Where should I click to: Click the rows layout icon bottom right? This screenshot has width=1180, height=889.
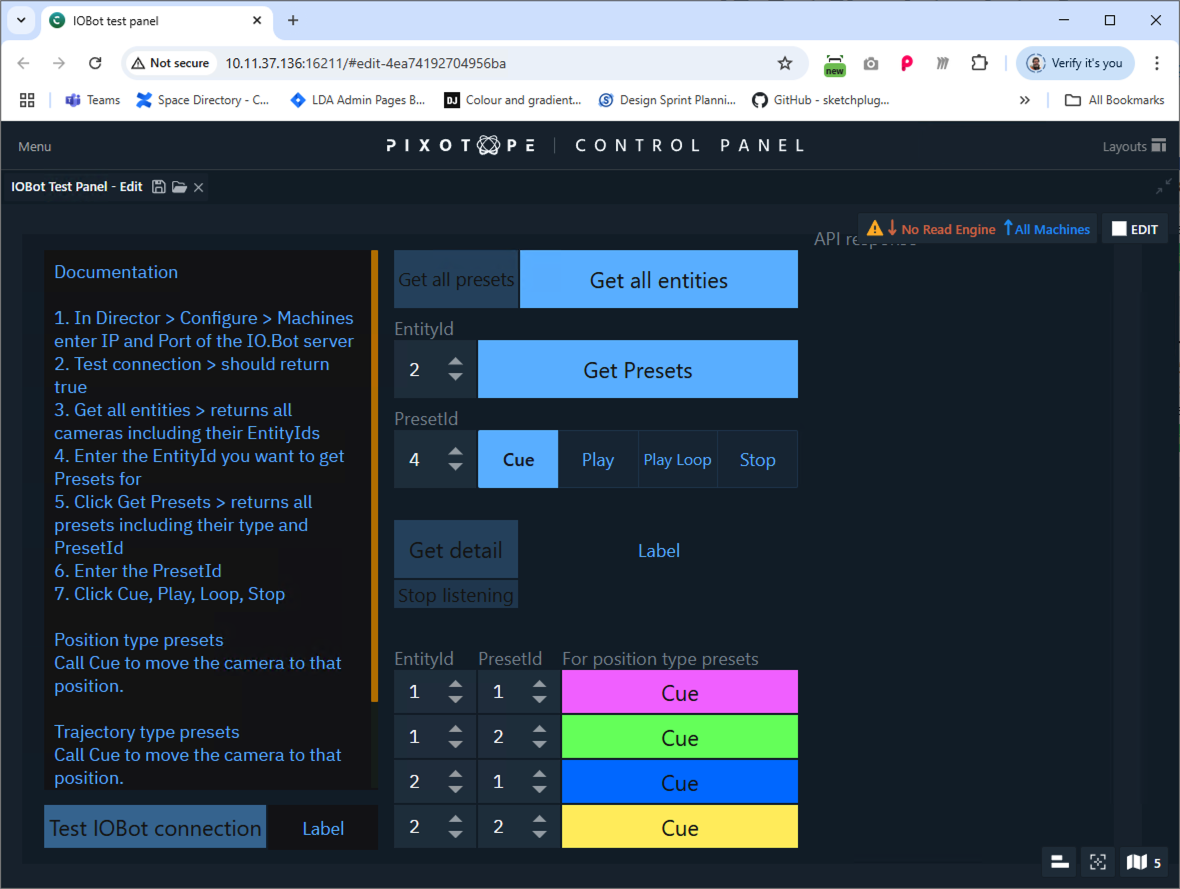click(x=1059, y=861)
